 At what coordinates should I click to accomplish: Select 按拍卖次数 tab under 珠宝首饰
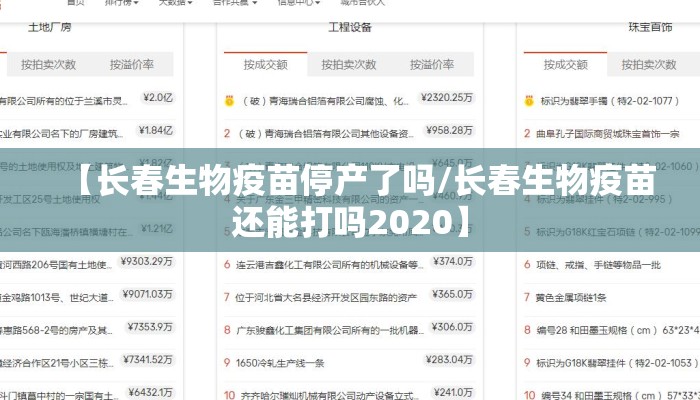click(x=649, y=65)
